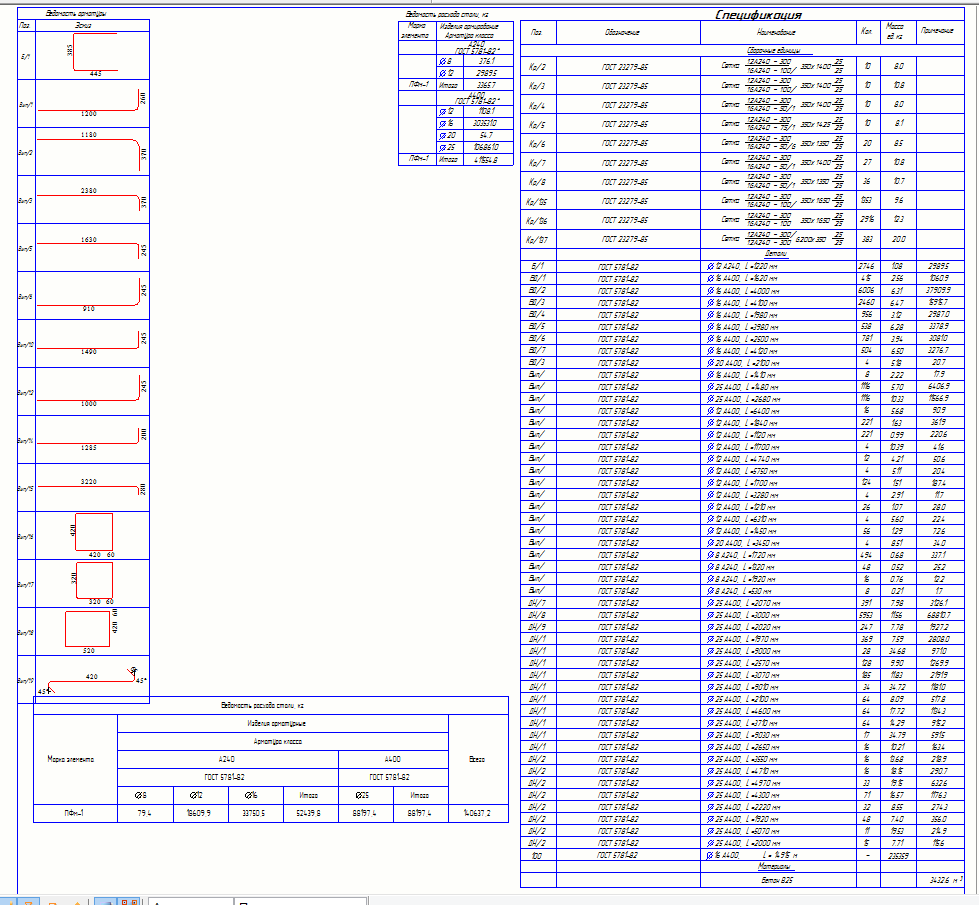Click the Обозначение column header
Screen dimensions: 979x905
pos(622,33)
